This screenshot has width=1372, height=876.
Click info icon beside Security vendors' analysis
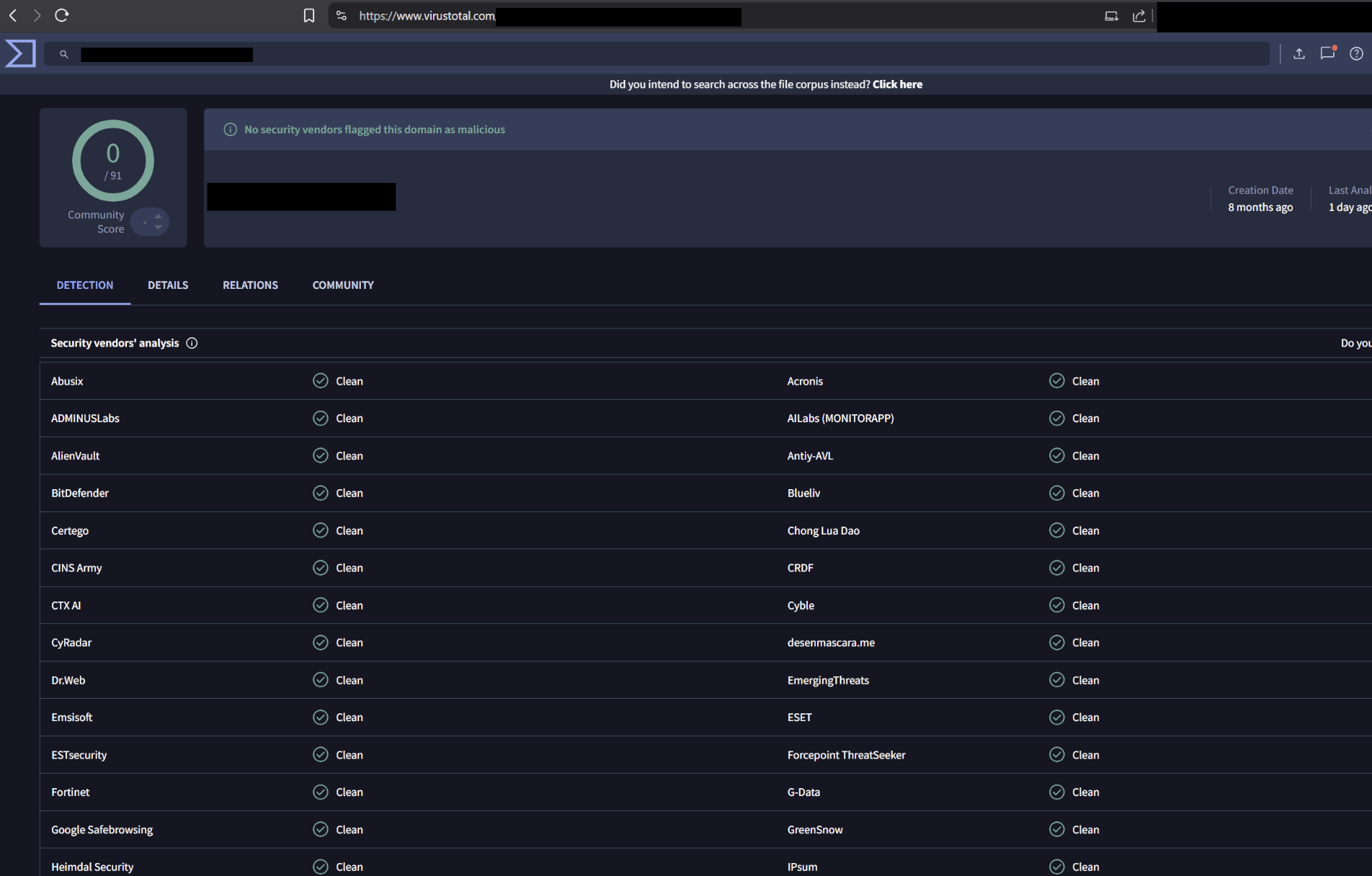(x=192, y=343)
